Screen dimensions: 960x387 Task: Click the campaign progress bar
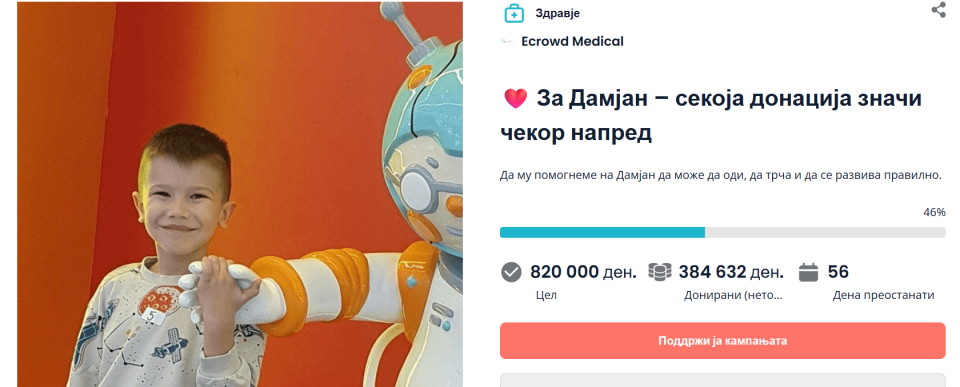[x=722, y=233]
